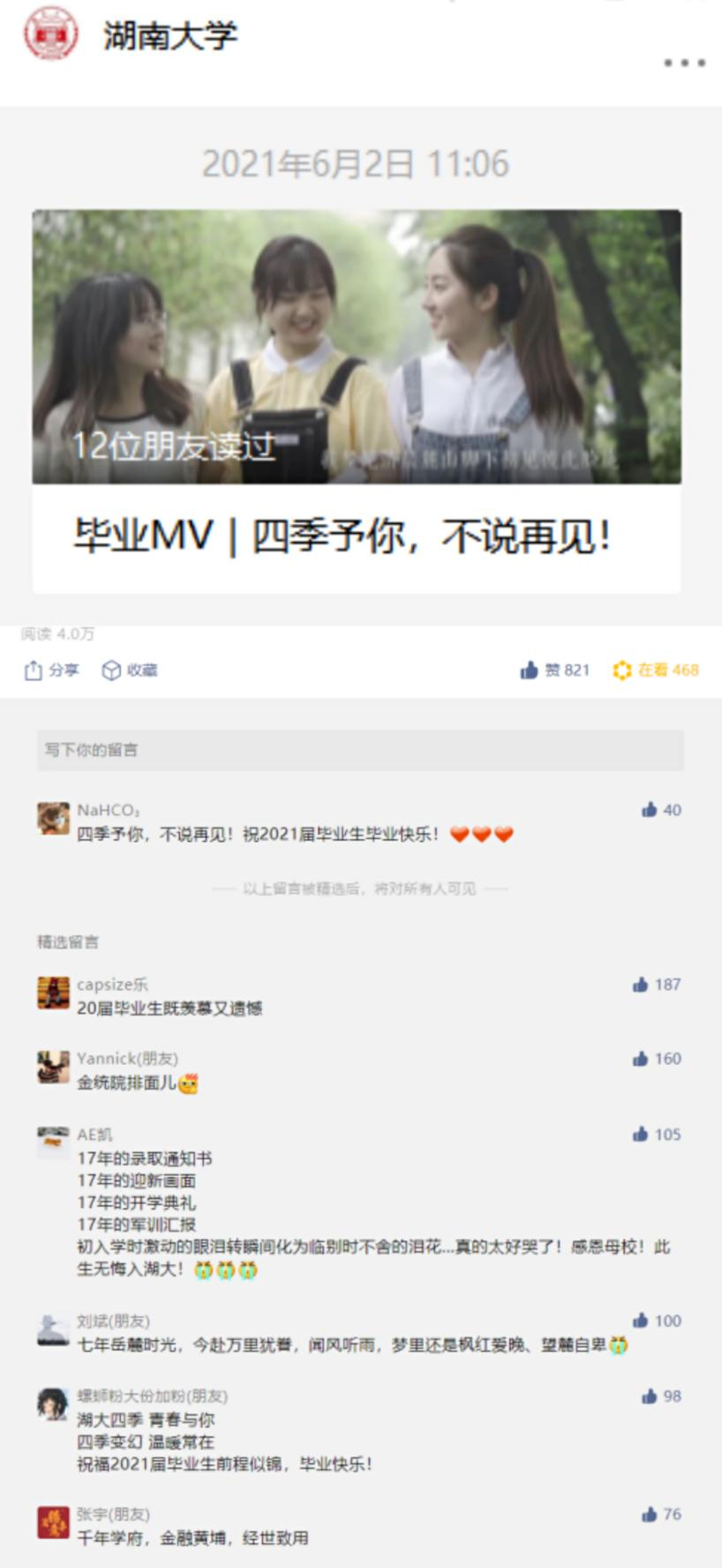Open the three-dot more options menu
The image size is (722, 1568).
pyautogui.click(x=684, y=63)
